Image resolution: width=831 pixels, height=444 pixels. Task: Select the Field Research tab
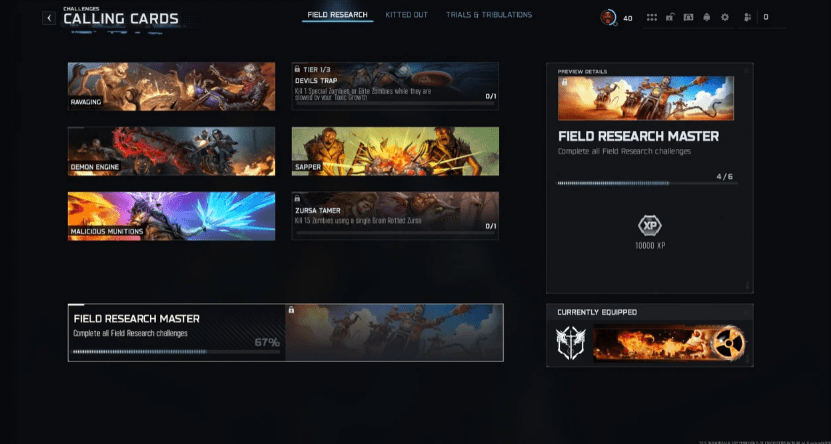click(337, 15)
